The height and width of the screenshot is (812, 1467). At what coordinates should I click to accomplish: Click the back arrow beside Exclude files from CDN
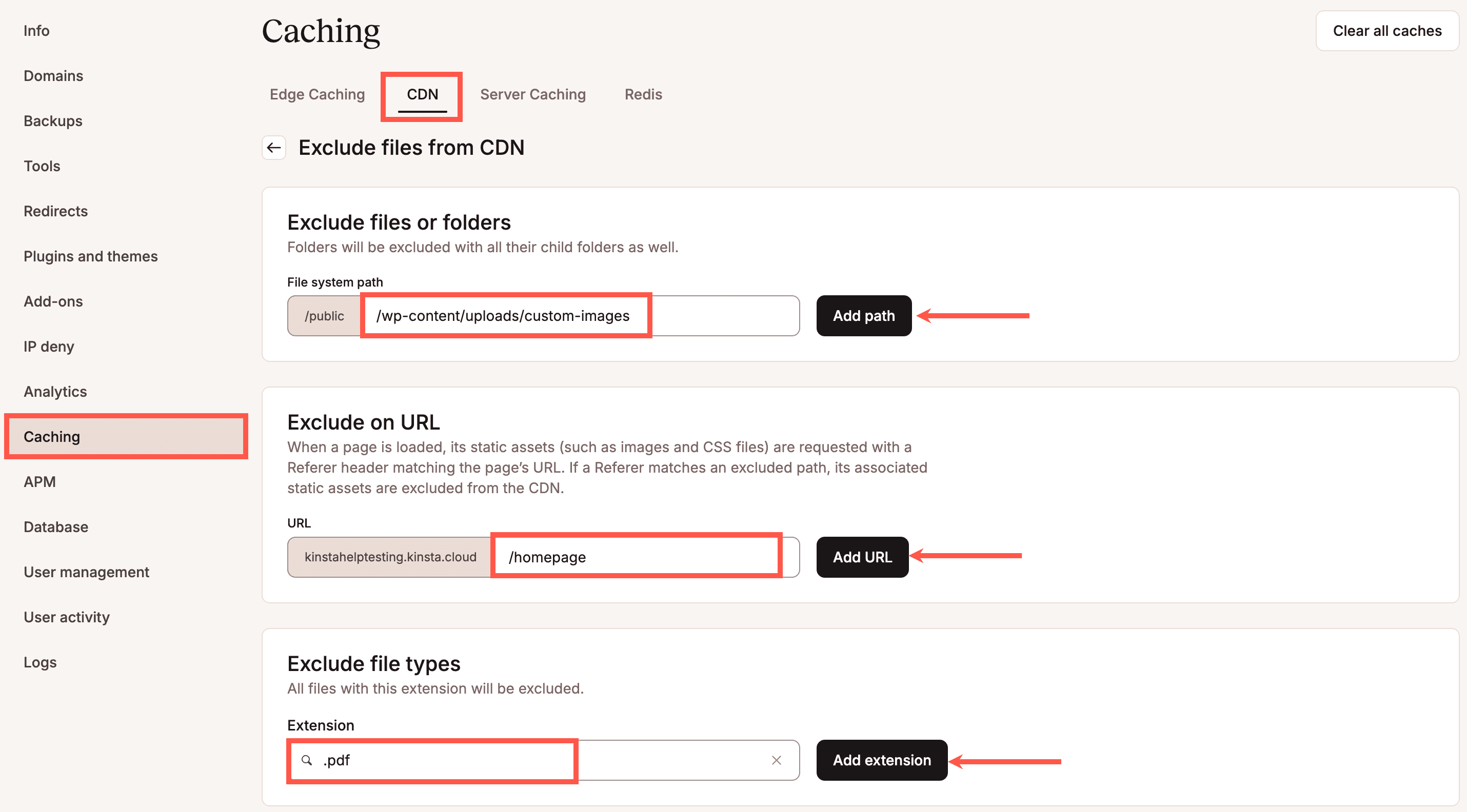coord(274,147)
